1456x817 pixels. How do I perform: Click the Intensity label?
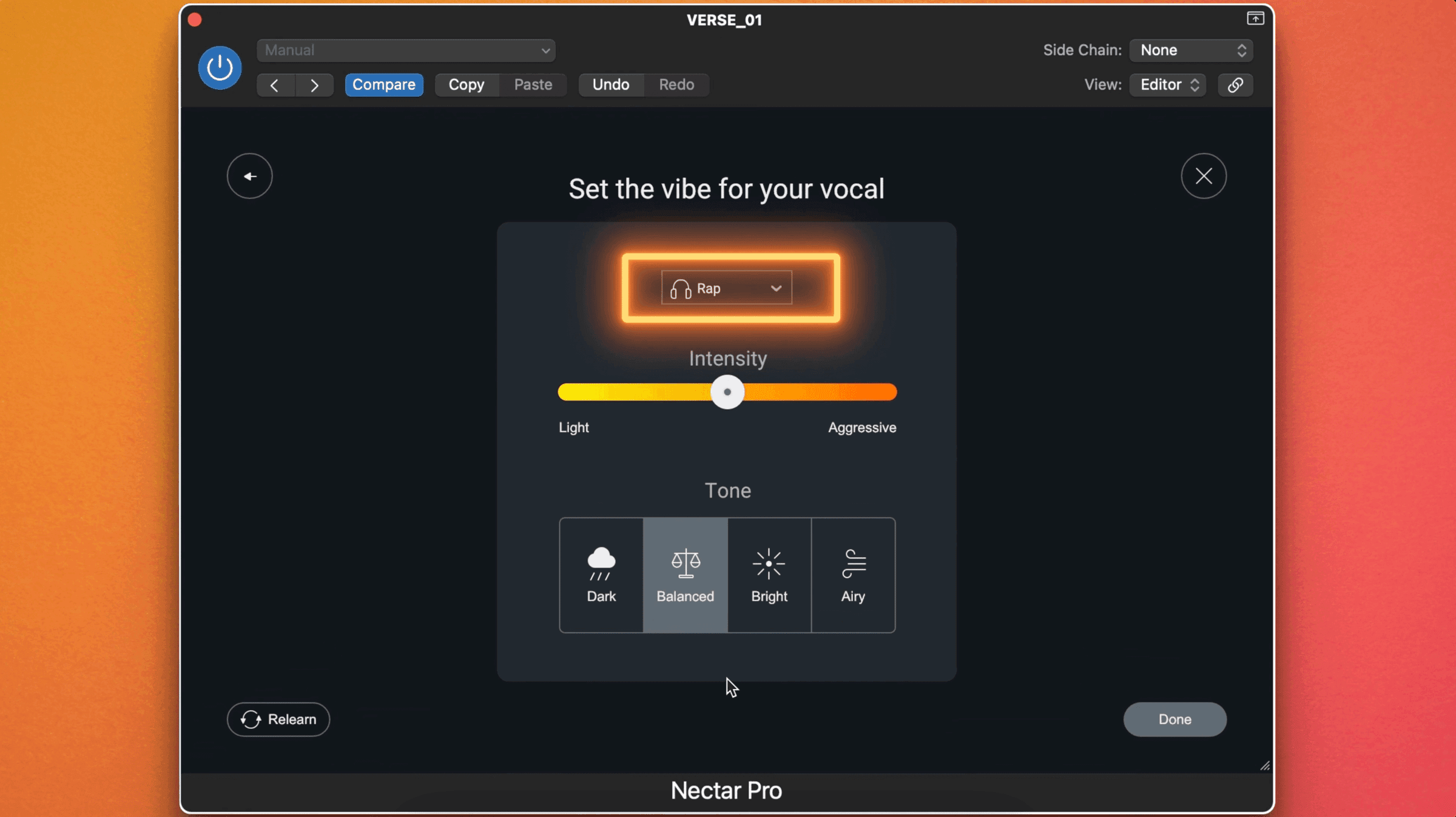(728, 358)
